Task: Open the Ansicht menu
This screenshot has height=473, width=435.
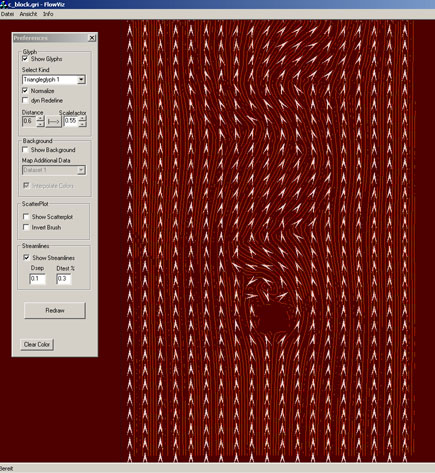Action: [28, 14]
